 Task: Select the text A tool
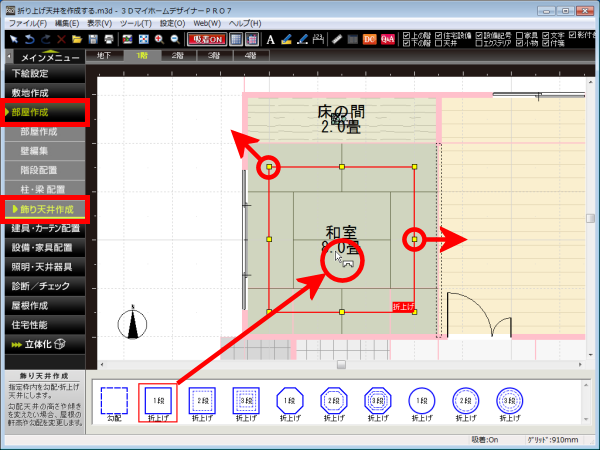pos(270,39)
